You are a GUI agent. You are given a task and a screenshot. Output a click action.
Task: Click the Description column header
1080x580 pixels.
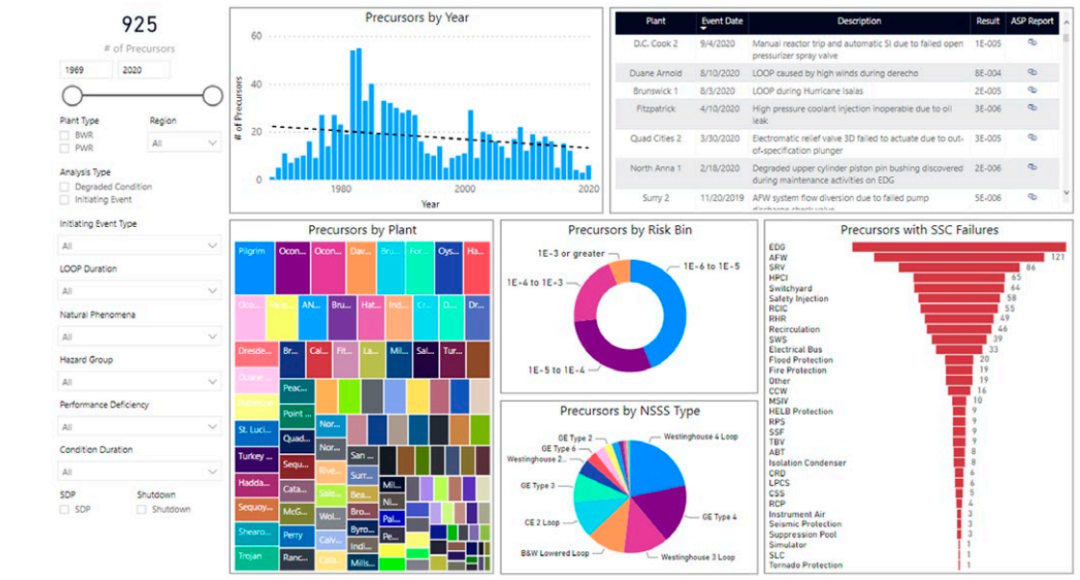(x=859, y=21)
